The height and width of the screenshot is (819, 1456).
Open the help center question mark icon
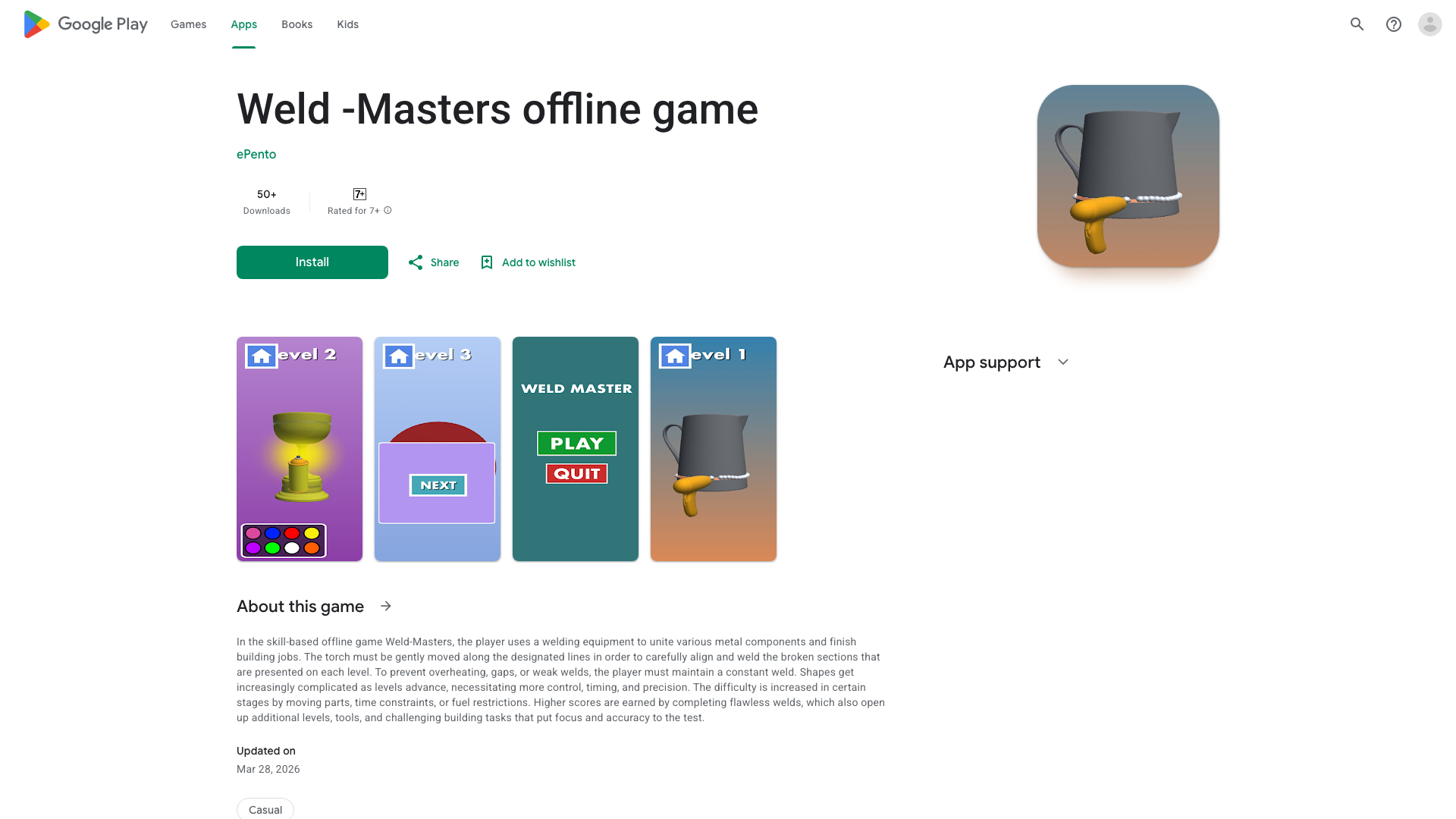[1394, 24]
